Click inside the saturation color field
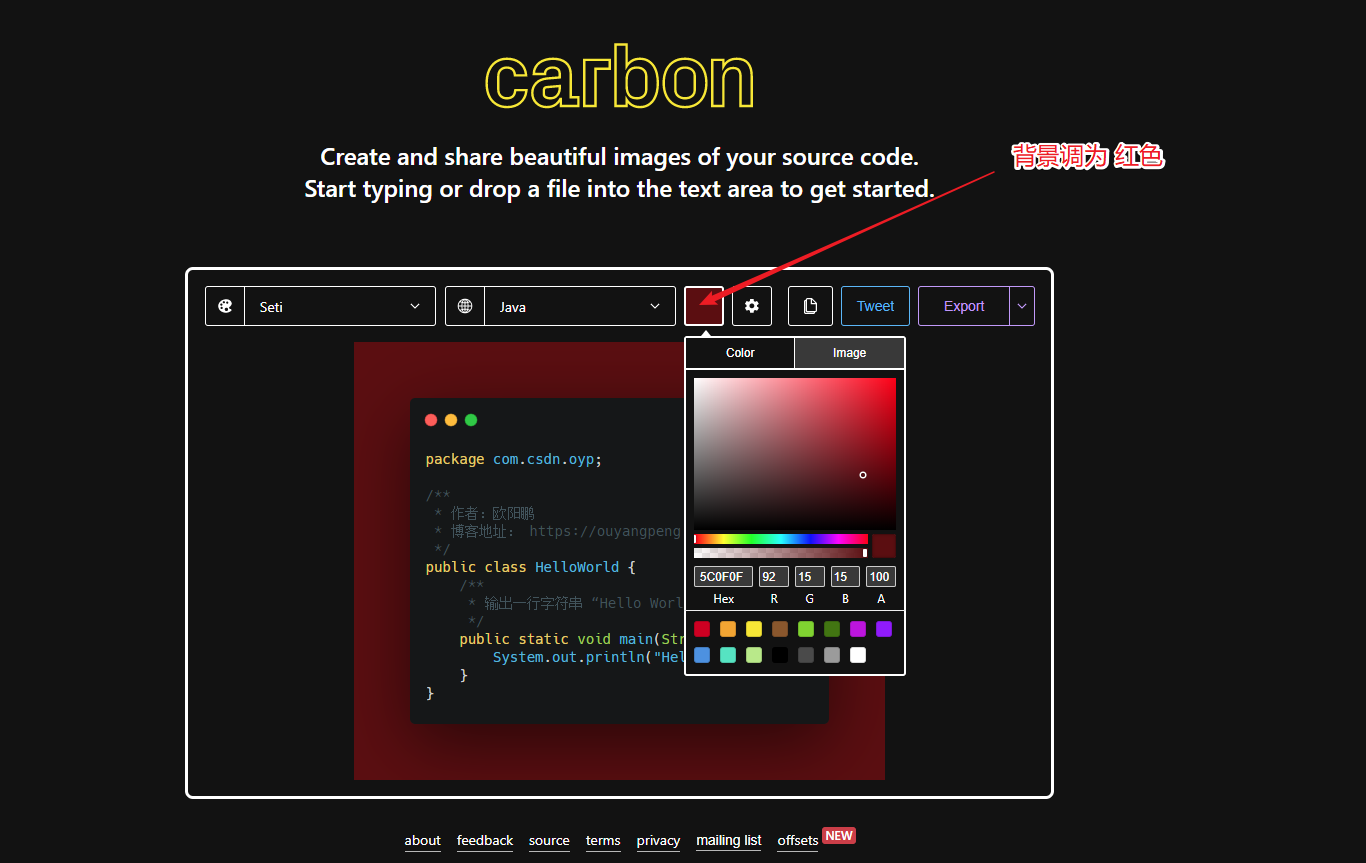The image size is (1366, 863). click(x=795, y=453)
